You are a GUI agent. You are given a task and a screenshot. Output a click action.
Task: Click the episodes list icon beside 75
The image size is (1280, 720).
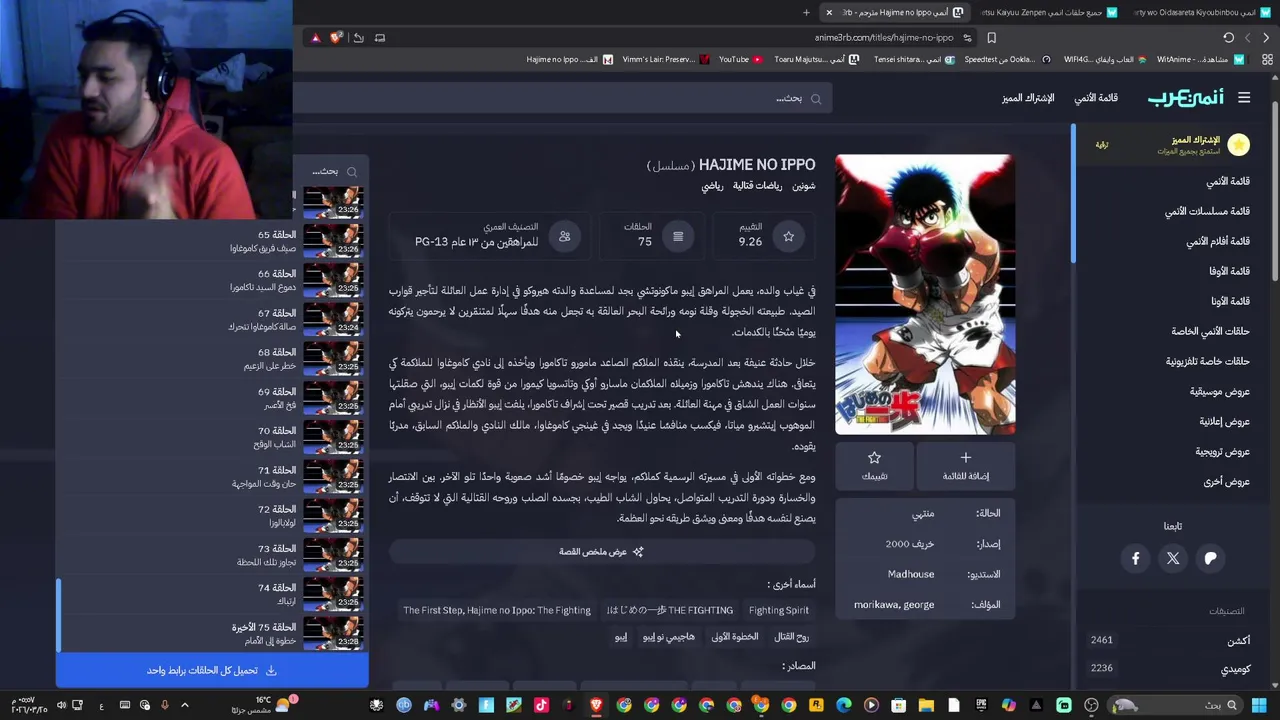pyautogui.click(x=678, y=236)
